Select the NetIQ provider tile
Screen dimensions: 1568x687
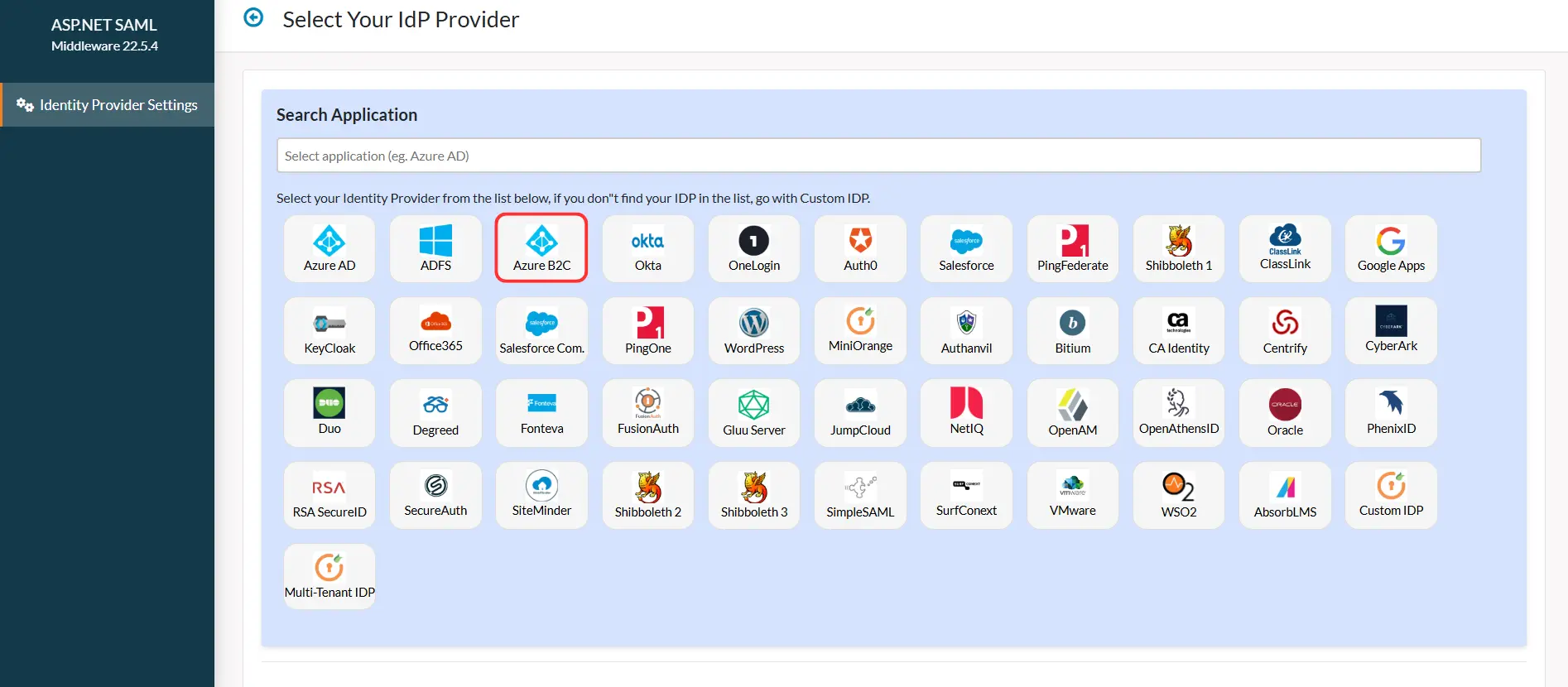tap(966, 412)
